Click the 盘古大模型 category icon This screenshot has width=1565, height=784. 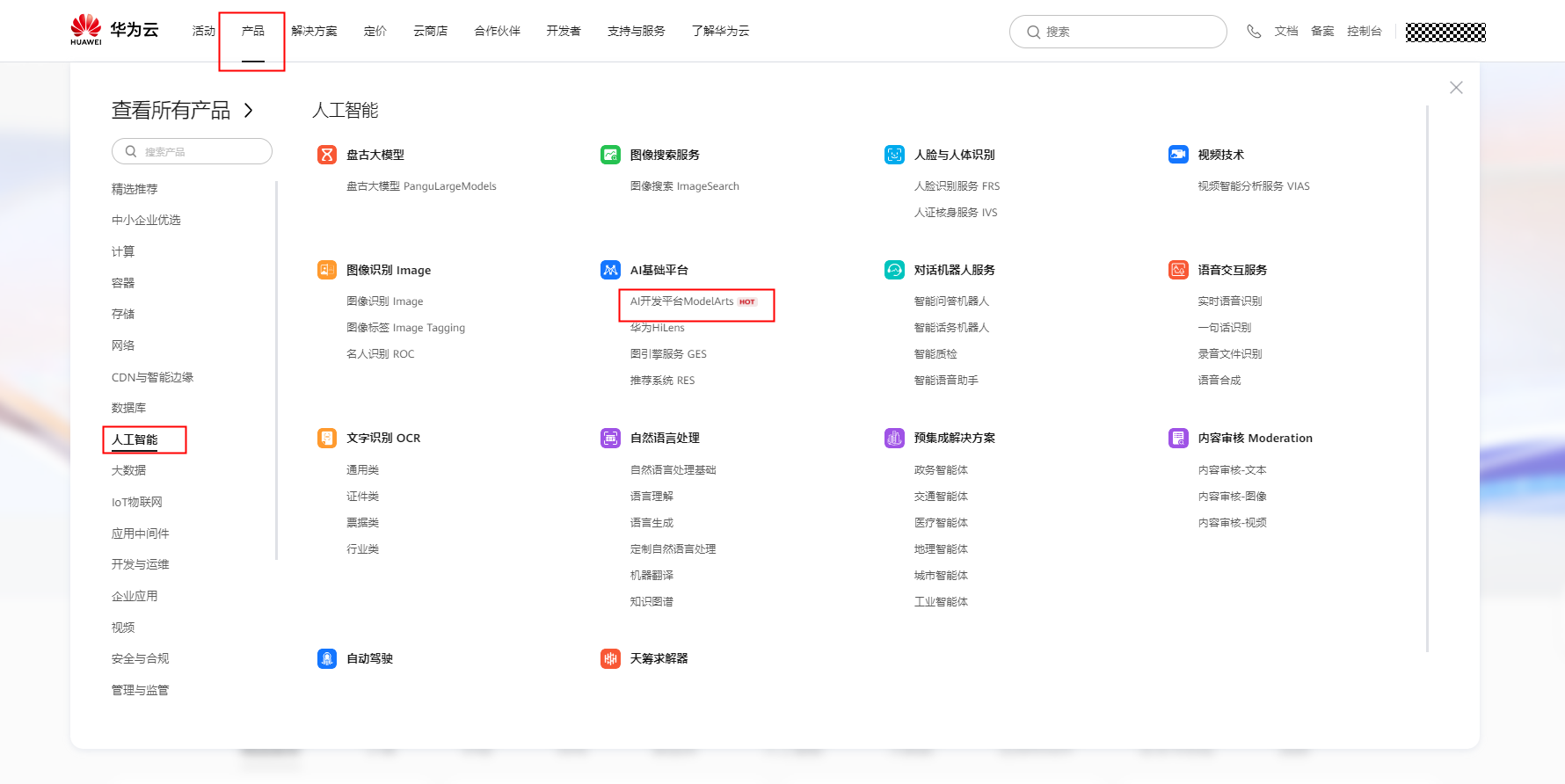(x=327, y=155)
